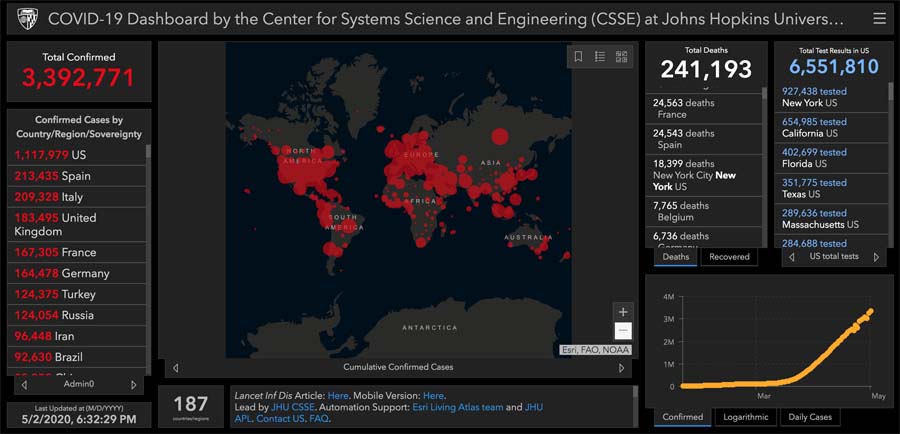The width and height of the screenshot is (900, 434).
Task: Select the 24,543 deaths Spain entry
Action: [704, 139]
